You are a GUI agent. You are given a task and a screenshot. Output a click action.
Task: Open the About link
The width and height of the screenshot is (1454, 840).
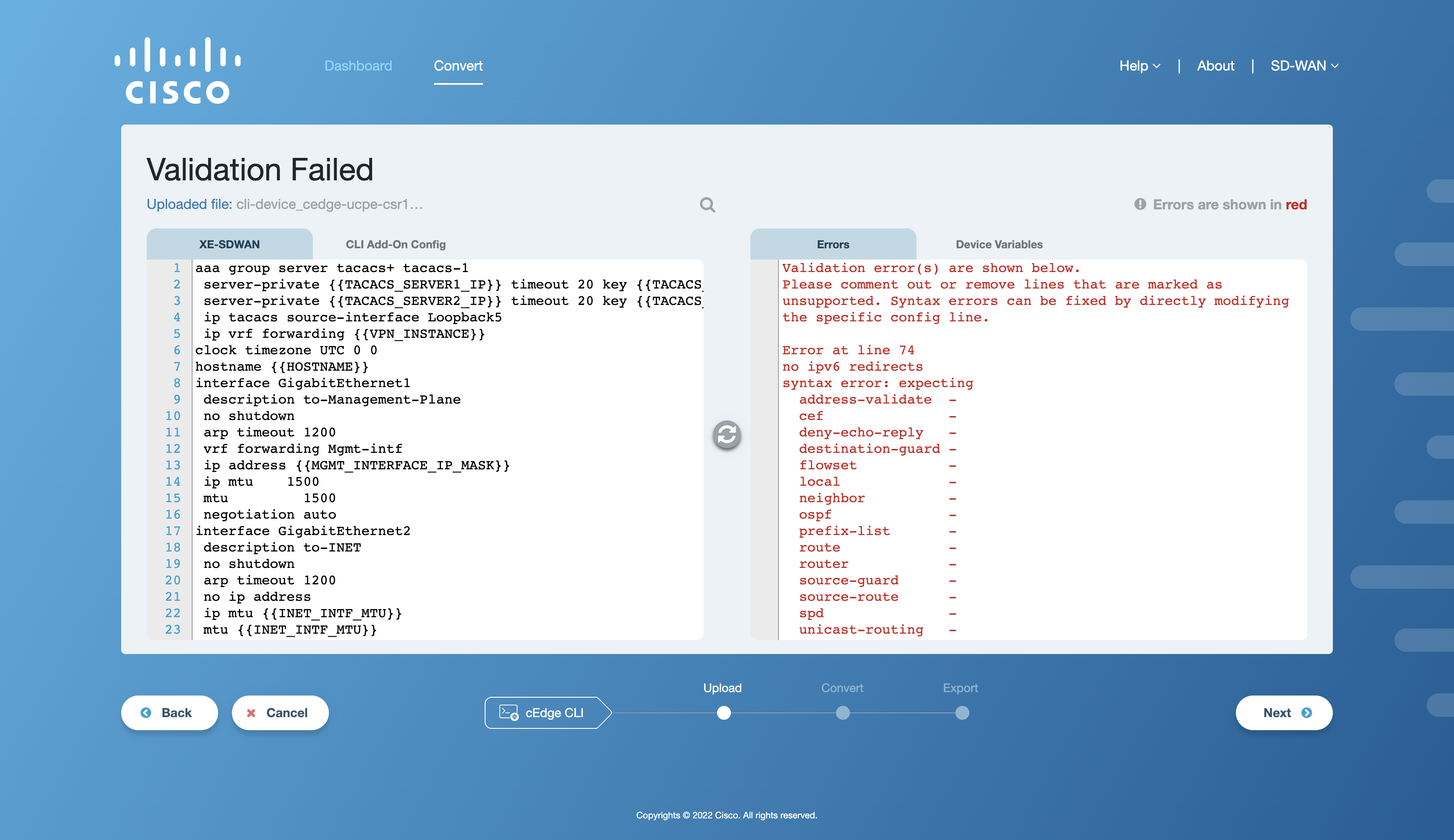click(1215, 66)
